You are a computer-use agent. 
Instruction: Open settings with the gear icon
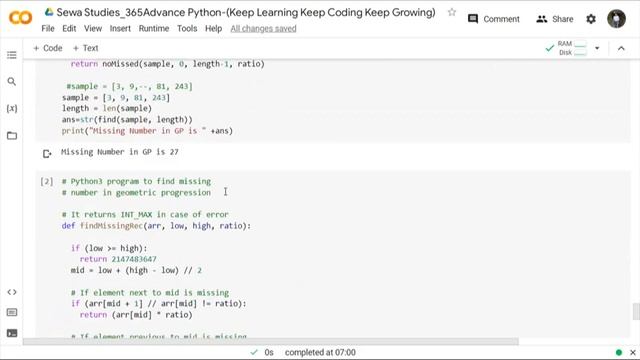tap(591, 19)
